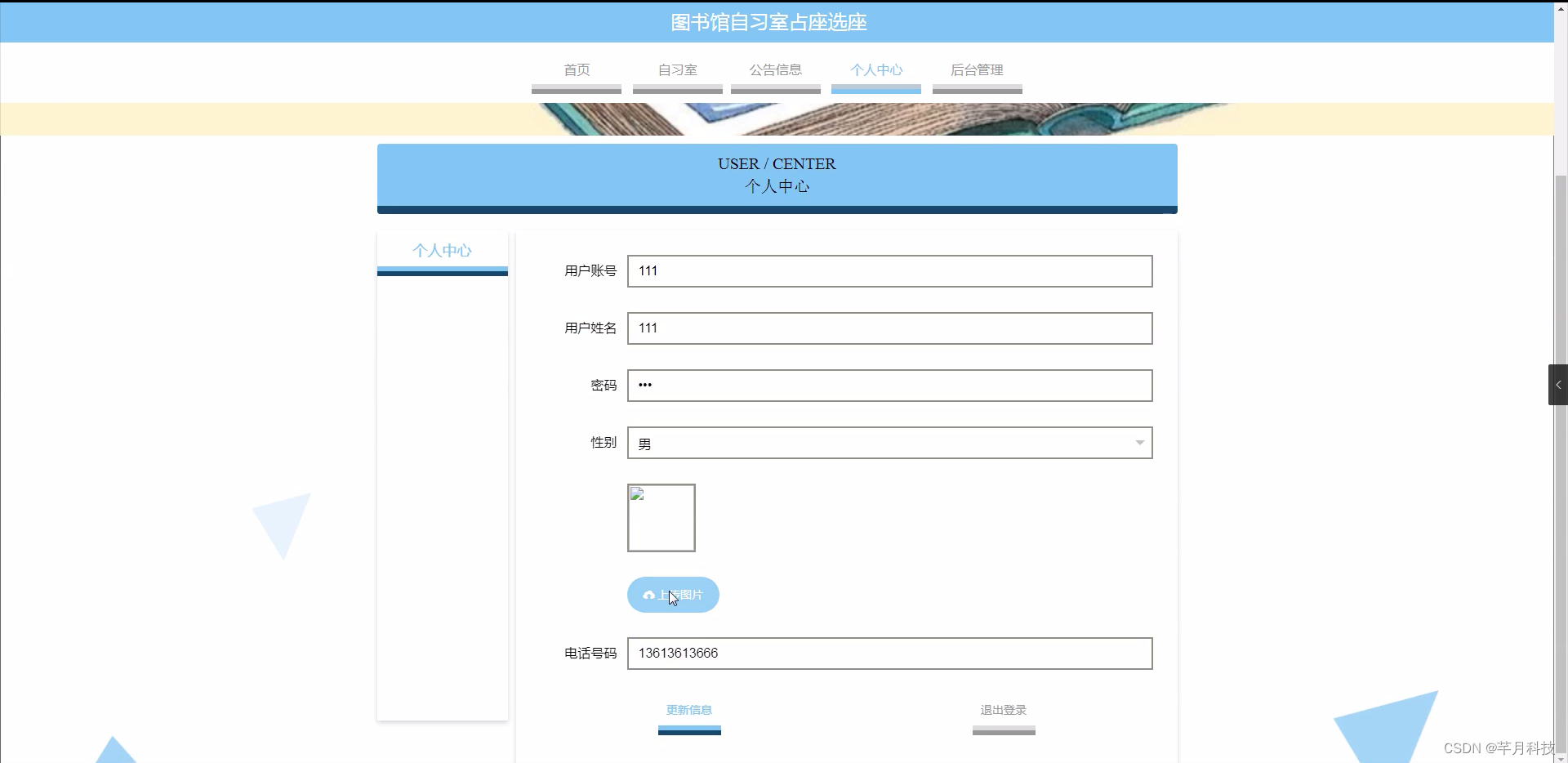Screen dimensions: 1568x763
Task: Select 个人中心 in the left sidebar
Action: (442, 250)
